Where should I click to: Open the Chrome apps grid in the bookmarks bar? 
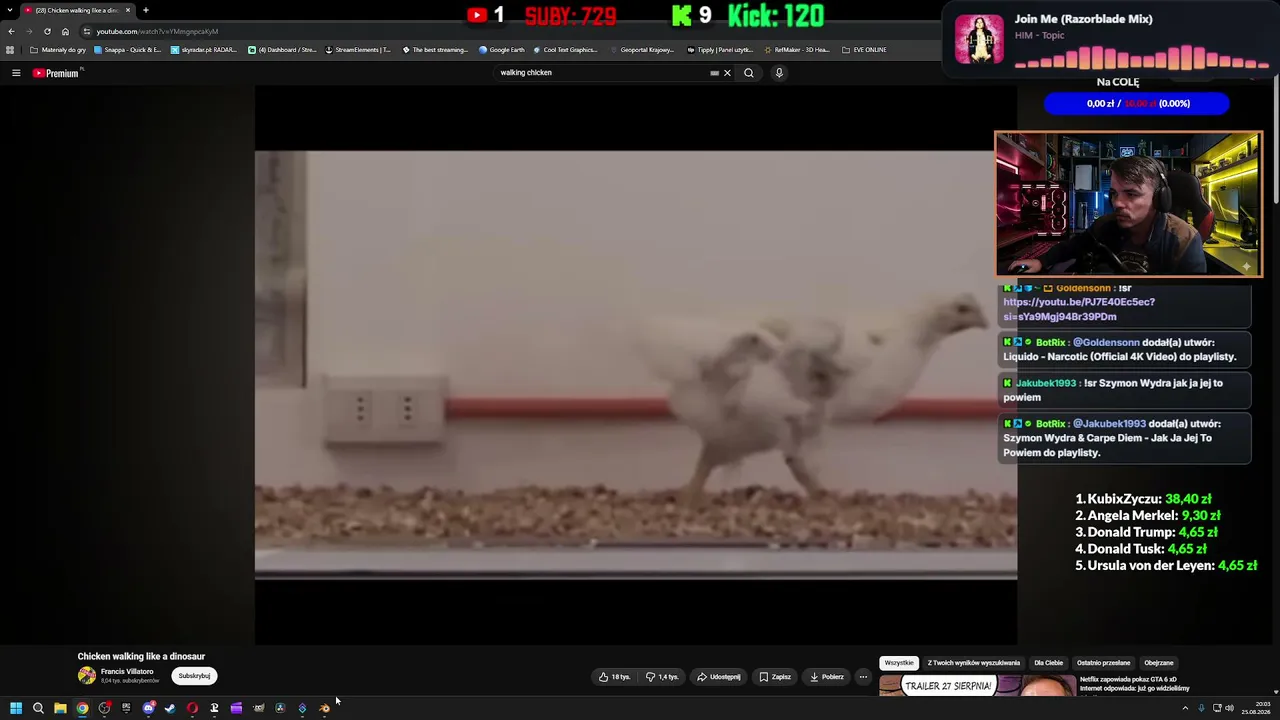(x=10, y=50)
